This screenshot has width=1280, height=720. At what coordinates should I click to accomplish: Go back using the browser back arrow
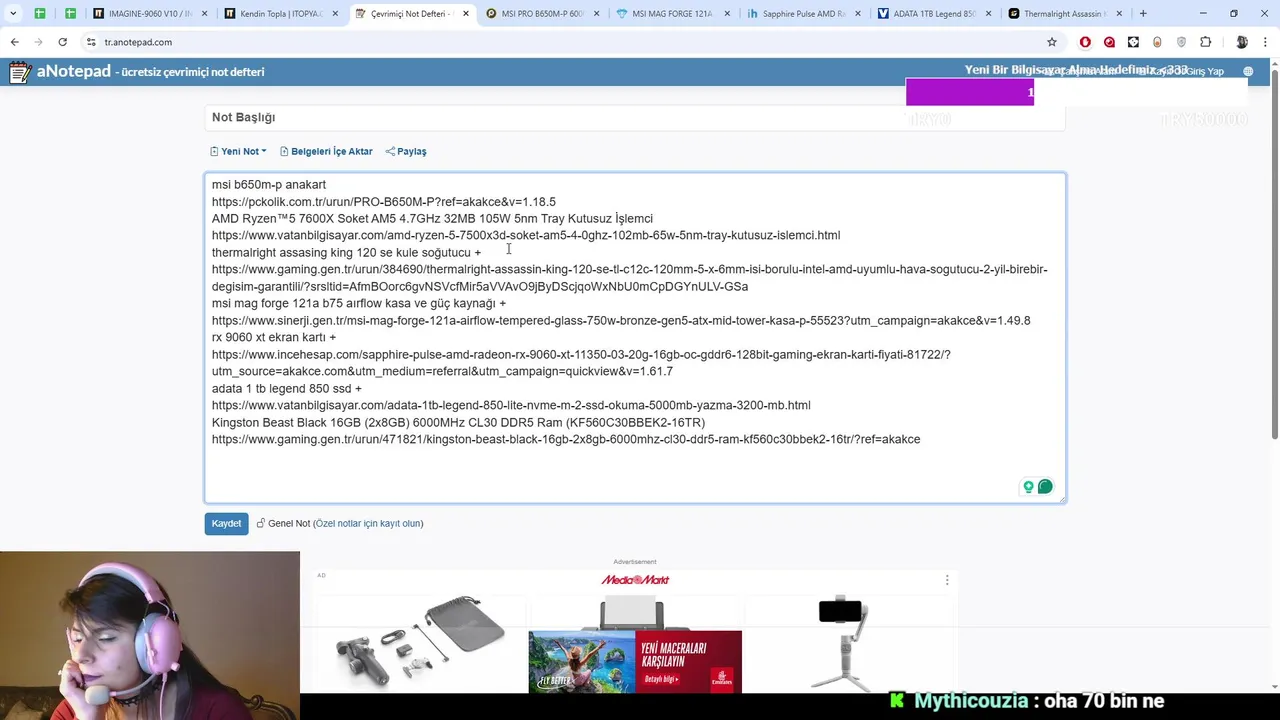(14, 42)
